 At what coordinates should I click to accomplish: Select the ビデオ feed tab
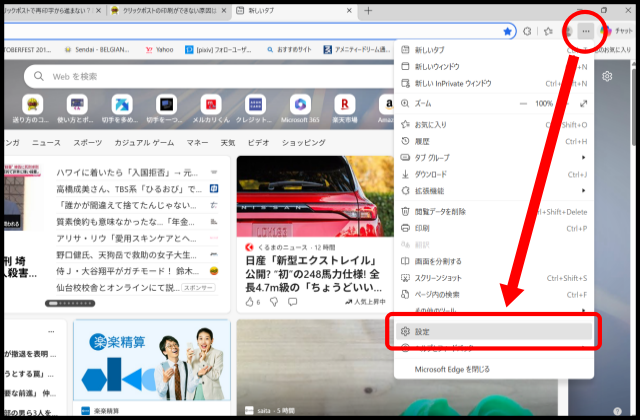point(258,143)
